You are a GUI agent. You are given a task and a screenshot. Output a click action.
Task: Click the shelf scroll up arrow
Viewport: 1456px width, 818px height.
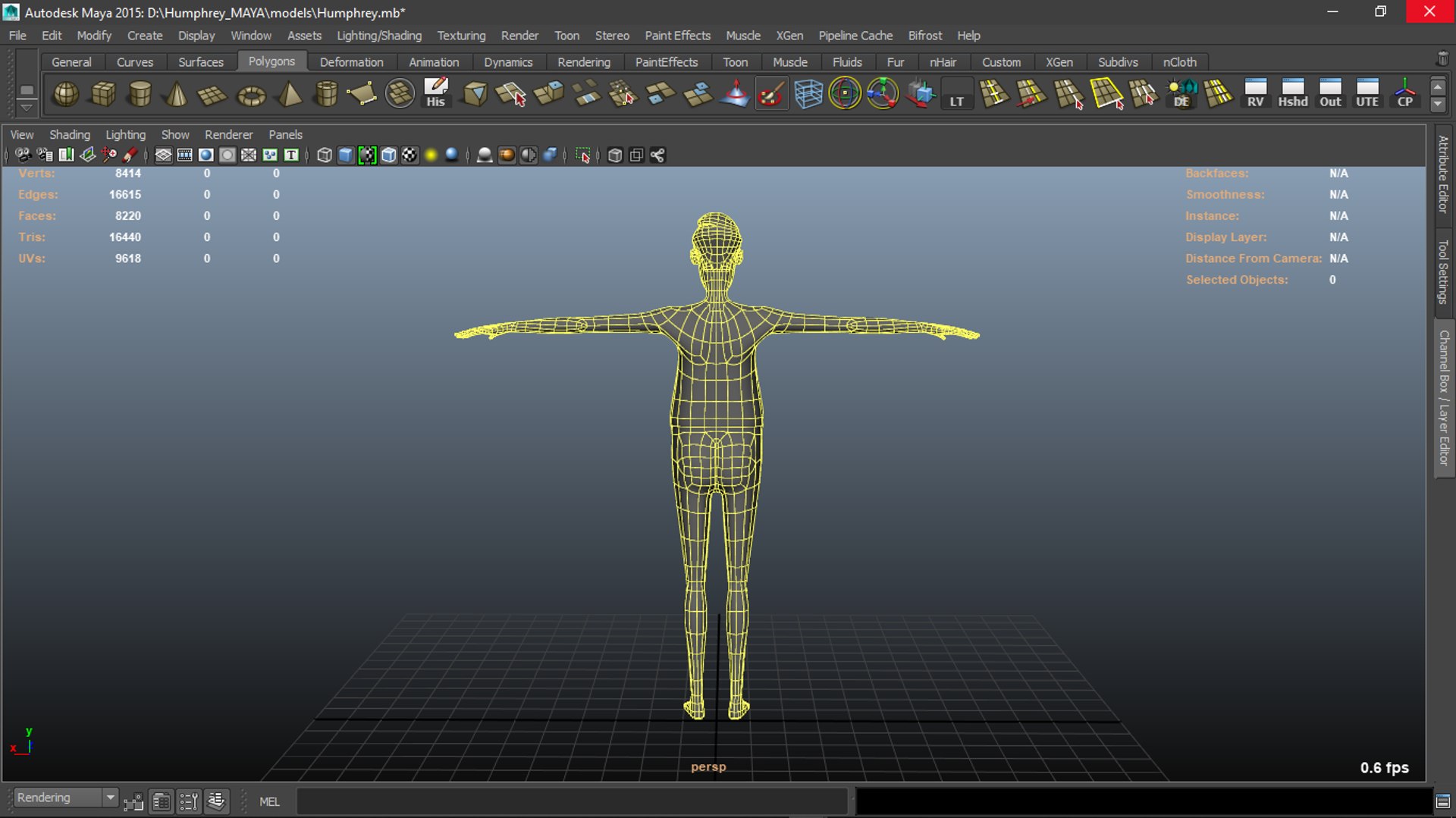pos(1438,86)
